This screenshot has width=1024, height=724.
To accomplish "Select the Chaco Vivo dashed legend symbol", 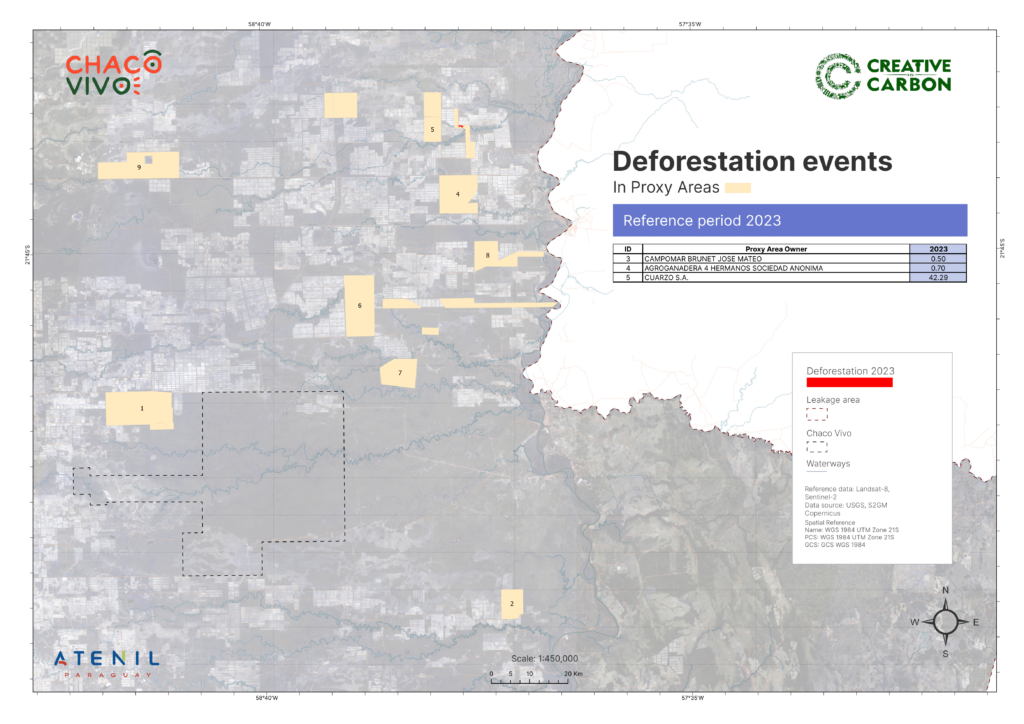I will 818,447.
